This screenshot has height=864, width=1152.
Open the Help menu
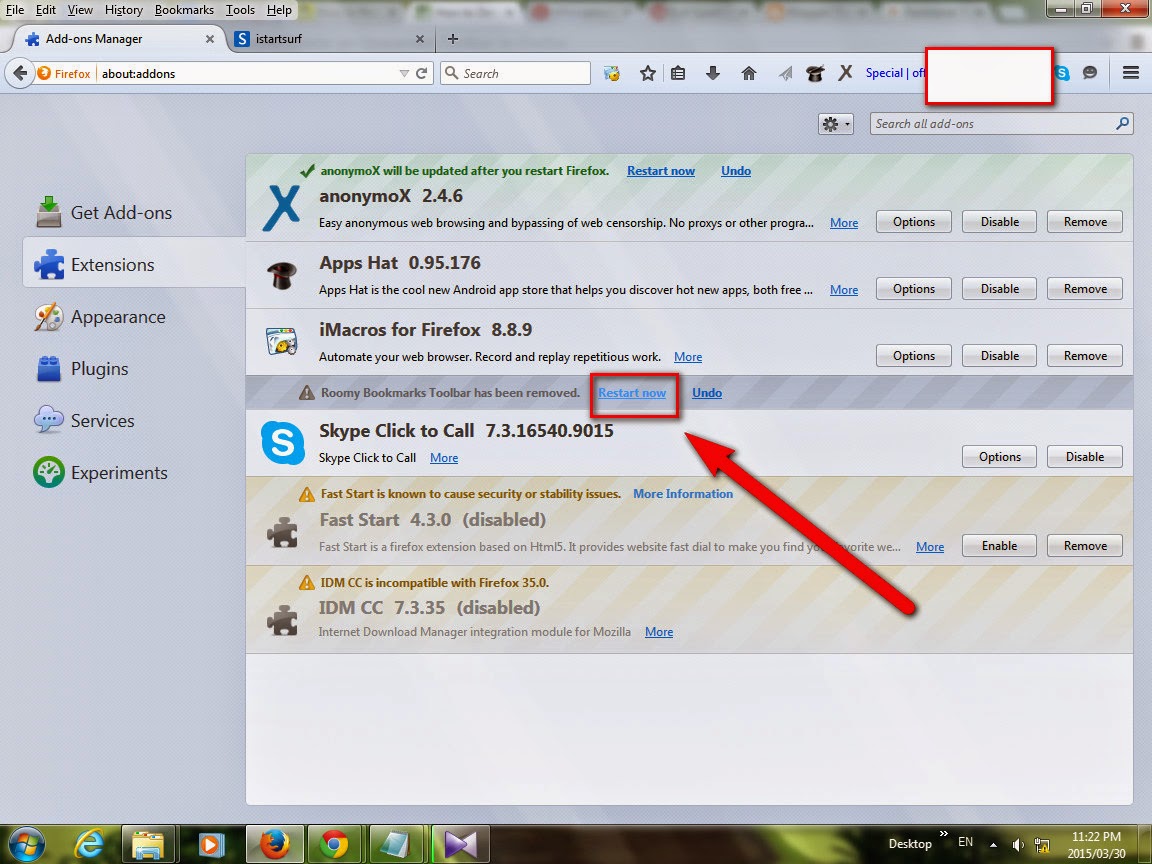click(x=279, y=10)
